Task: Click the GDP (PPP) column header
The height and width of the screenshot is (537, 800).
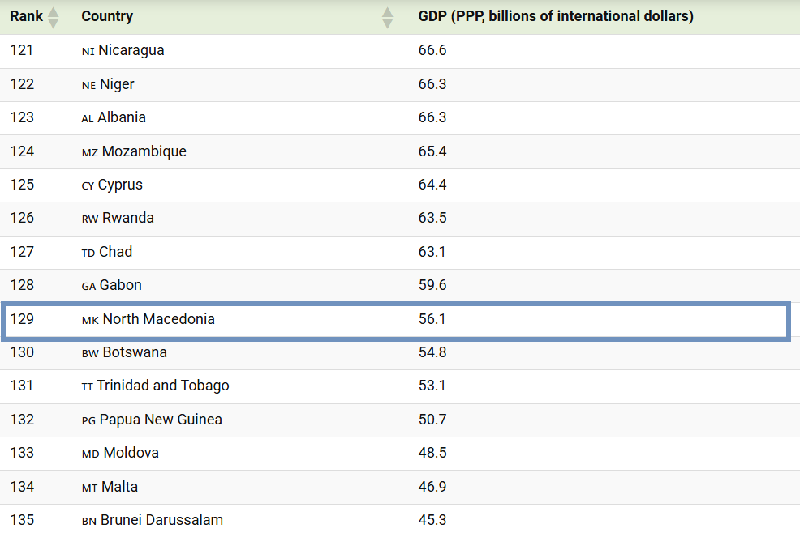Action: [555, 17]
